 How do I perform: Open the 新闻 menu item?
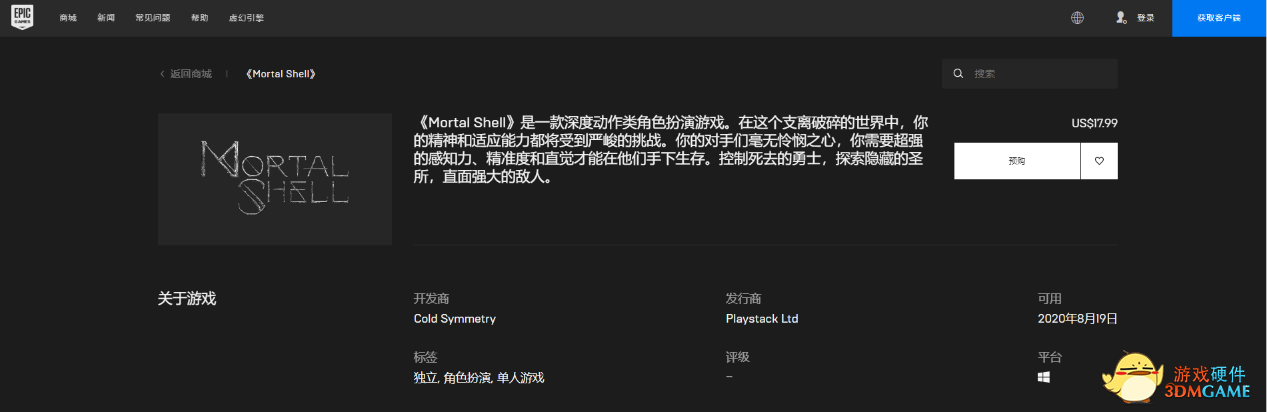click(x=106, y=18)
